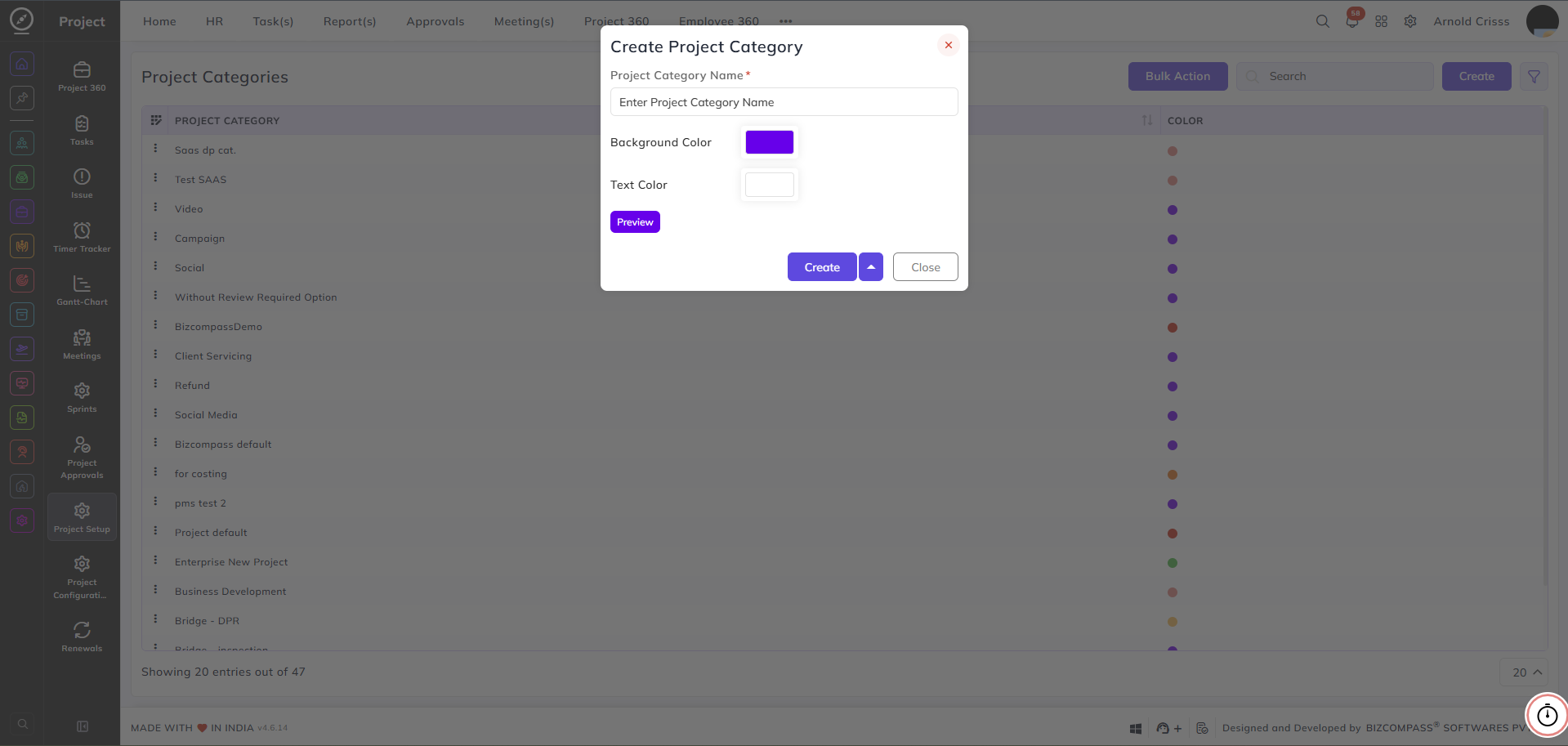Viewport: 1568px width, 746px height.
Task: Click the Close button in the dialog
Action: point(926,267)
